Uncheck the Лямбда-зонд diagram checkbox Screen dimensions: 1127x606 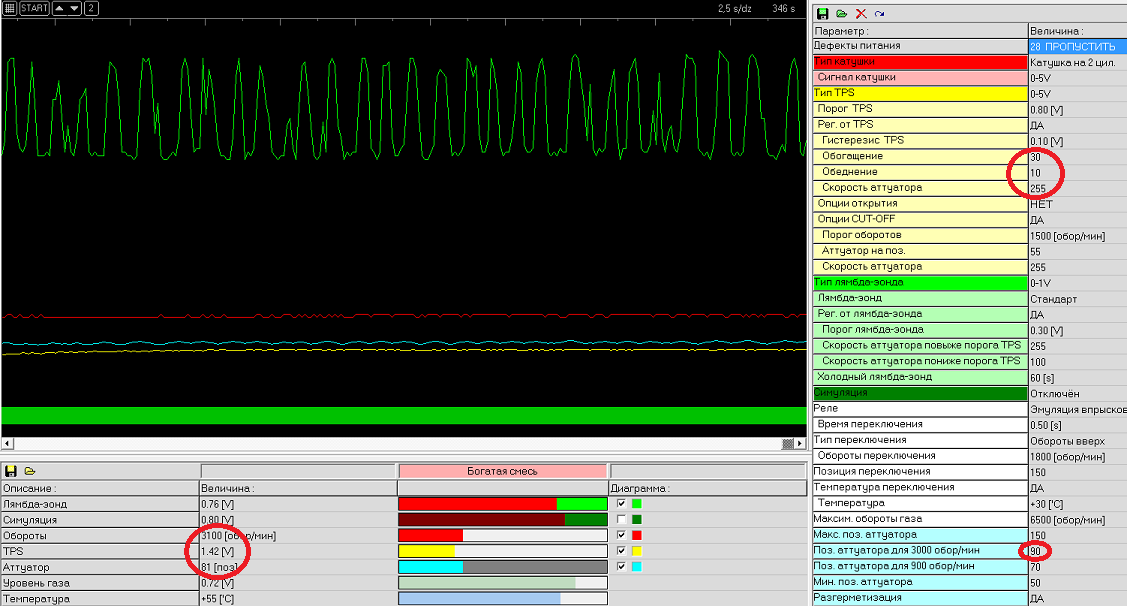(x=622, y=504)
